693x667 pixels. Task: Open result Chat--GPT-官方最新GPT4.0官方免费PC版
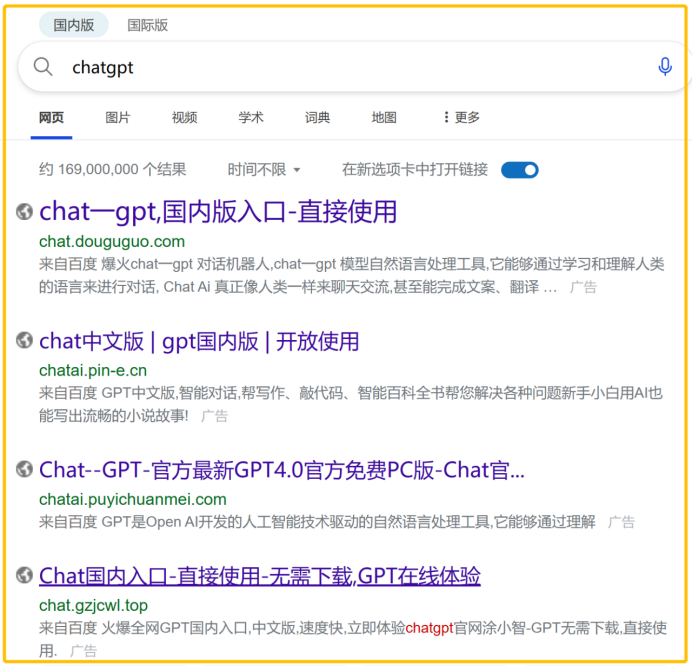[282, 470]
